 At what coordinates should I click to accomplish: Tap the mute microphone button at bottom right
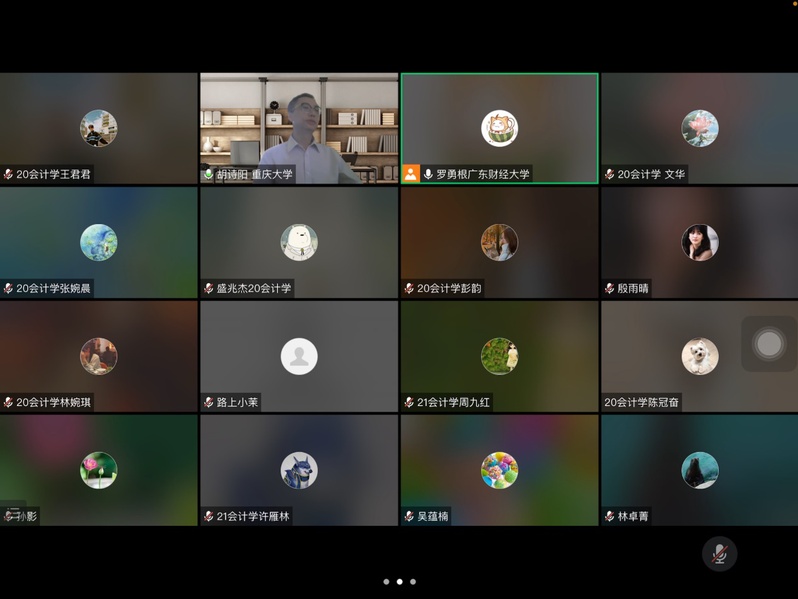(718, 554)
